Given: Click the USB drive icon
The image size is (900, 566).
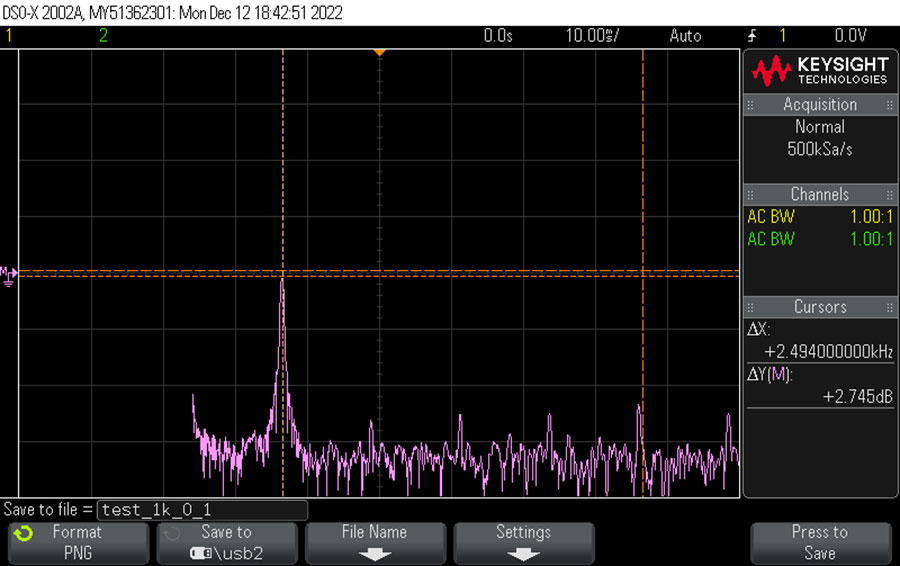Looking at the screenshot, I should (200, 553).
